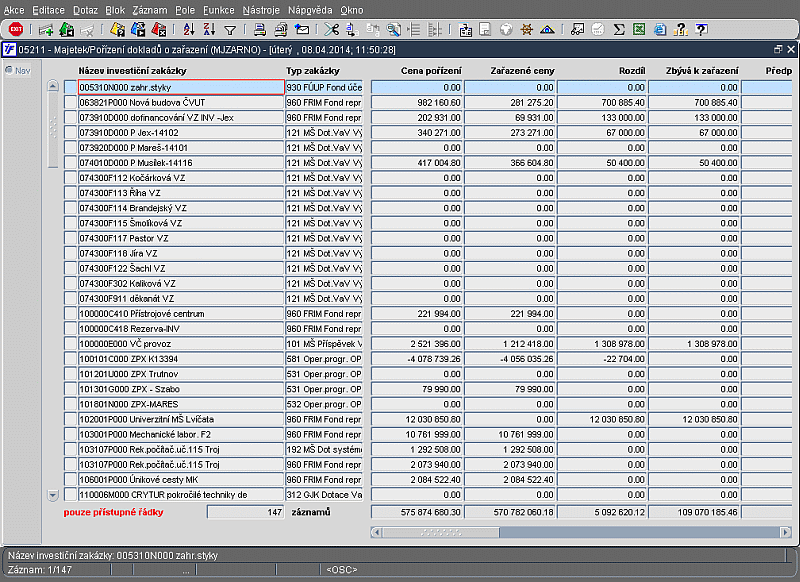
Task: Click the blue execute query icon
Action: 138,30
